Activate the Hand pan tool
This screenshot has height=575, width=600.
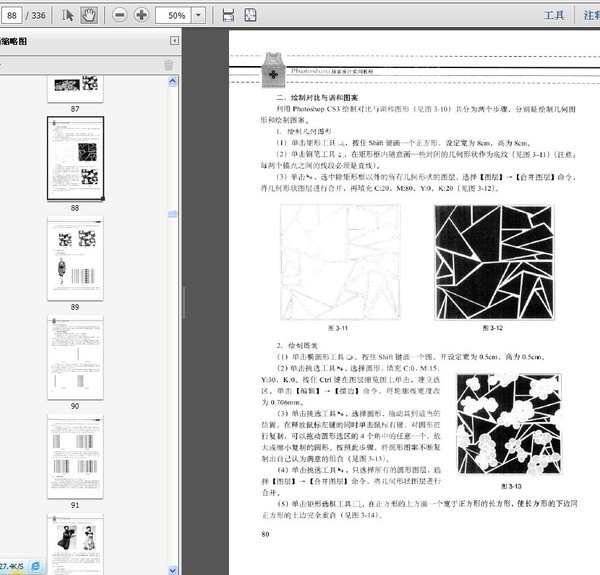pos(89,16)
